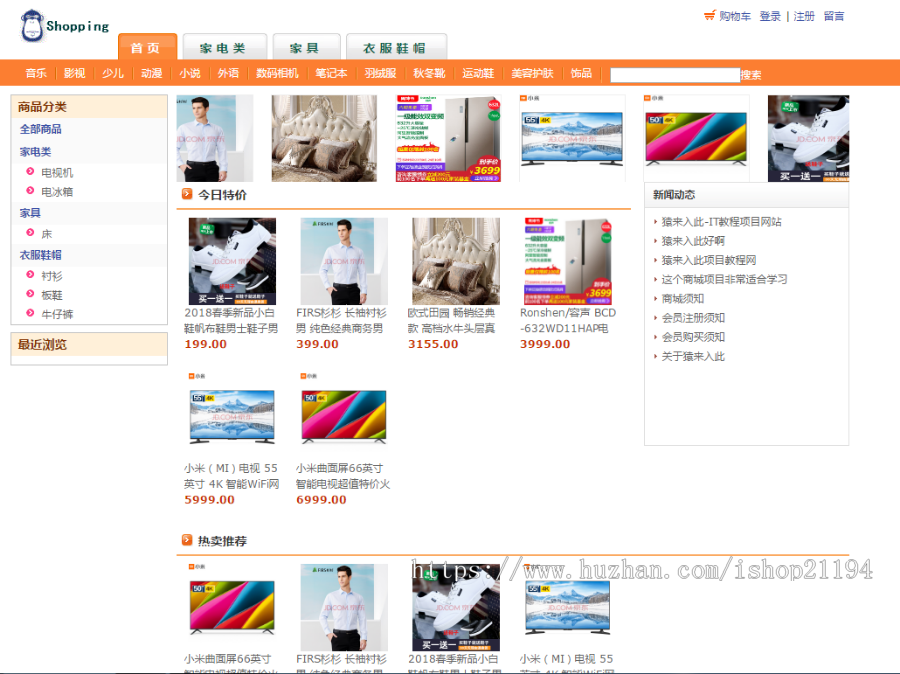Open the 注册 registration link
The width and height of the screenshot is (900, 674).
point(806,17)
